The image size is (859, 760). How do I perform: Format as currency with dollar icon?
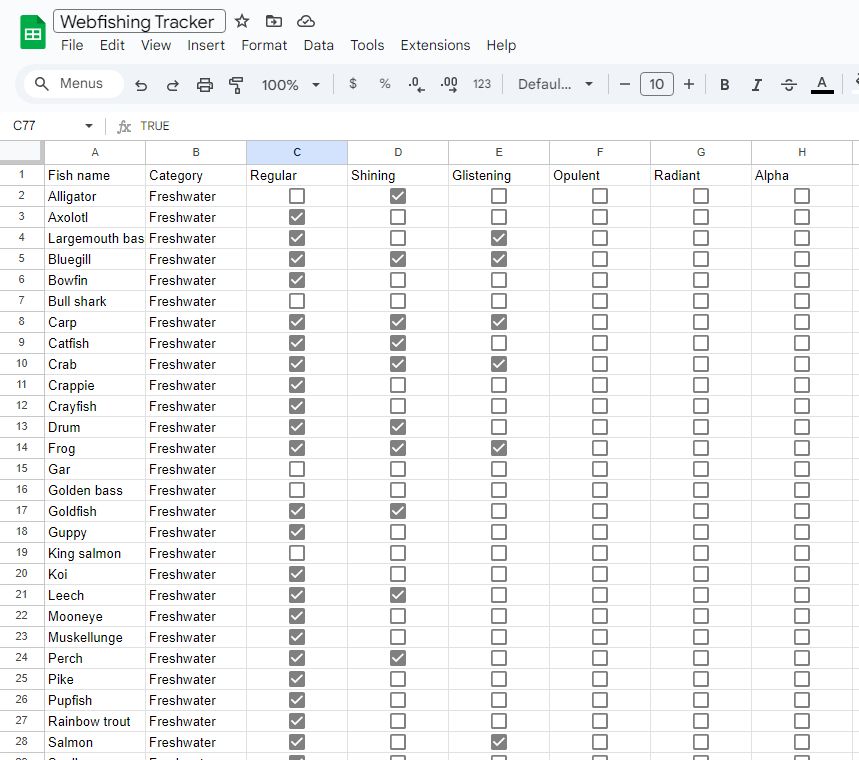click(353, 83)
